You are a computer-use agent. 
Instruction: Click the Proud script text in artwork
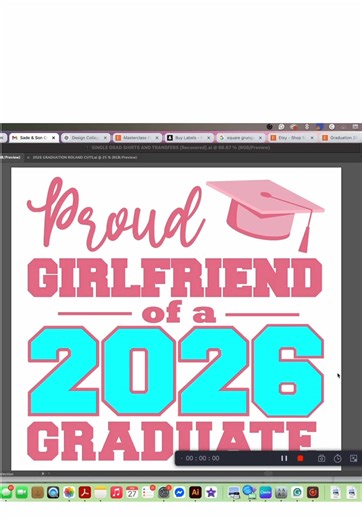coord(115,214)
